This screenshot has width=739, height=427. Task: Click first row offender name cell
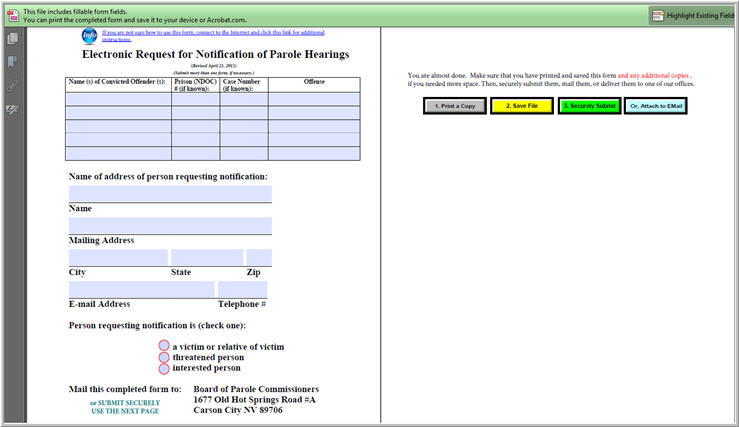[119, 99]
